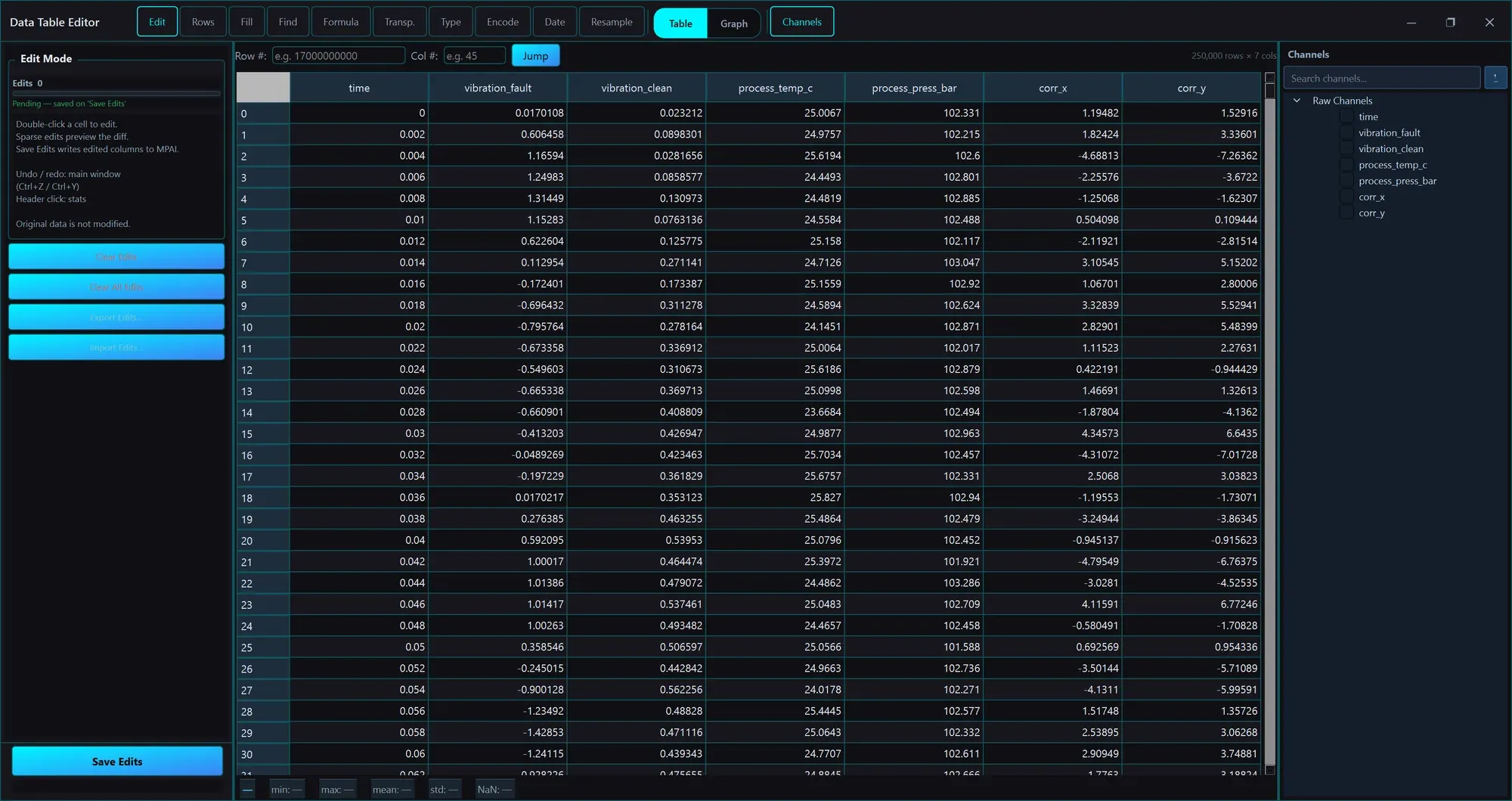Open the Find tab
The height and width of the screenshot is (801, 1512).
click(x=288, y=22)
